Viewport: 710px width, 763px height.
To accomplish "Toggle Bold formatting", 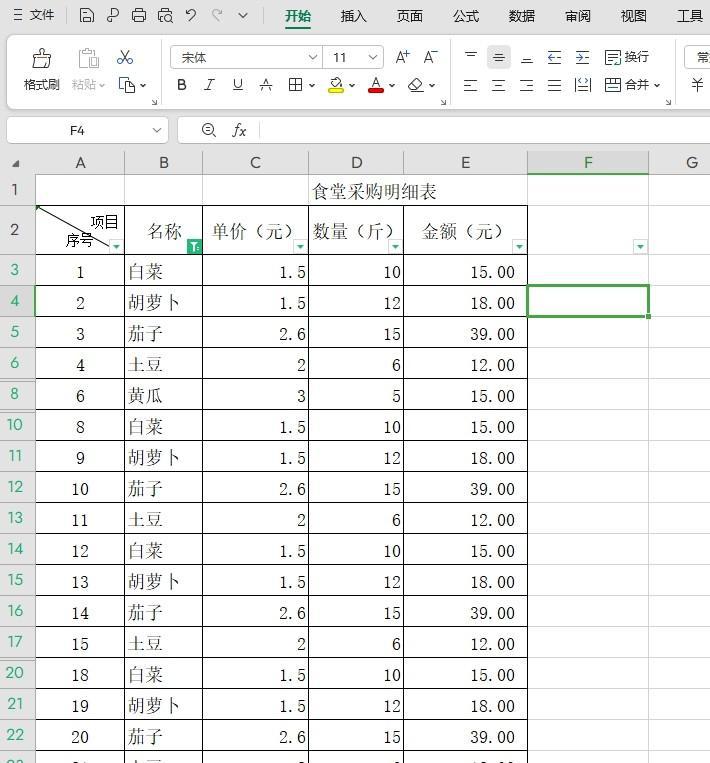I will pyautogui.click(x=182, y=85).
